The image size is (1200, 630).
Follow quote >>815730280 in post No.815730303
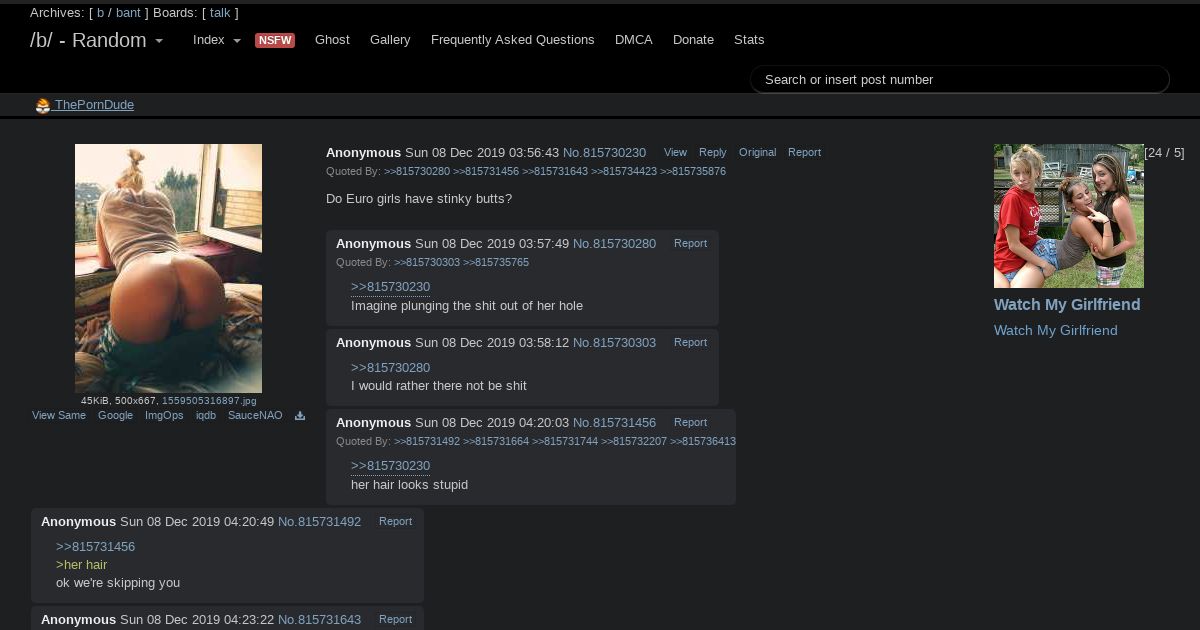coord(390,368)
